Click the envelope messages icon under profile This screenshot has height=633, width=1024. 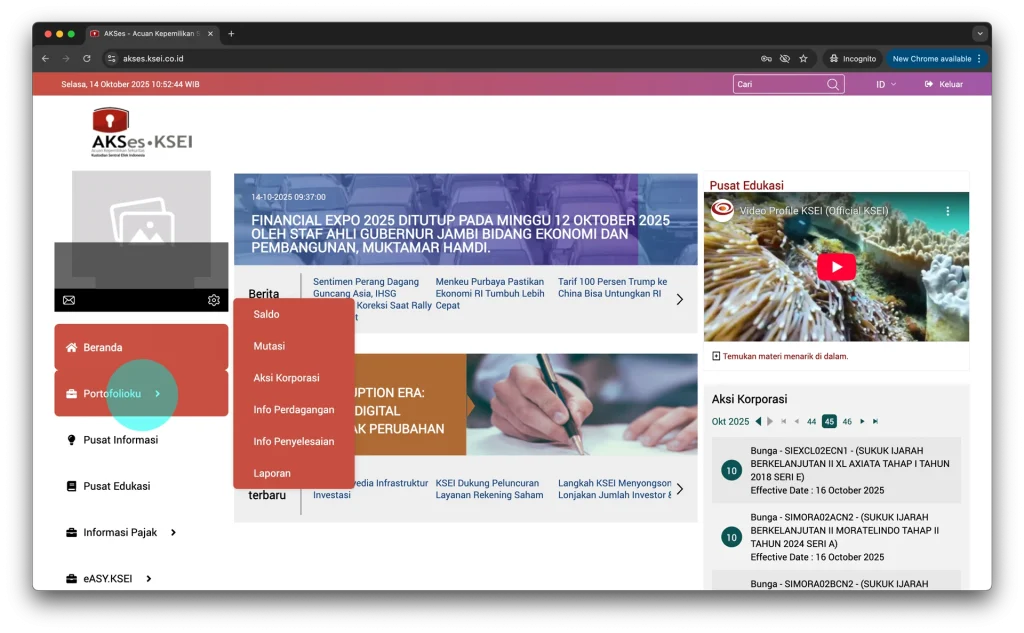click(x=69, y=300)
